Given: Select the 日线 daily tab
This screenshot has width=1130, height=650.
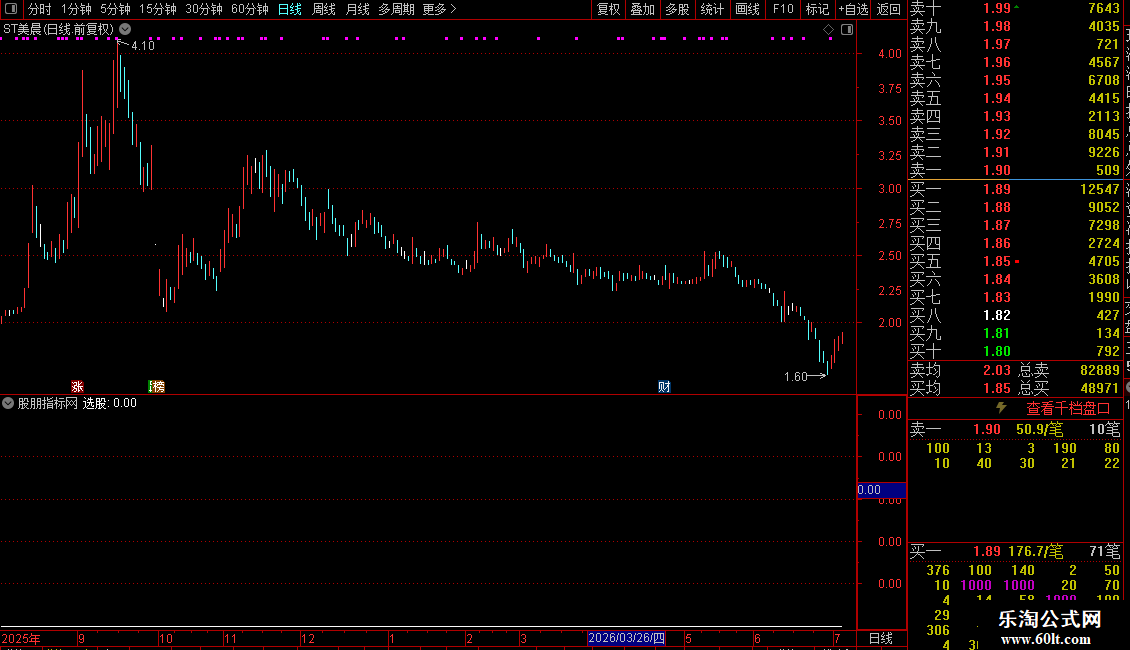Looking at the screenshot, I should coord(290,9).
